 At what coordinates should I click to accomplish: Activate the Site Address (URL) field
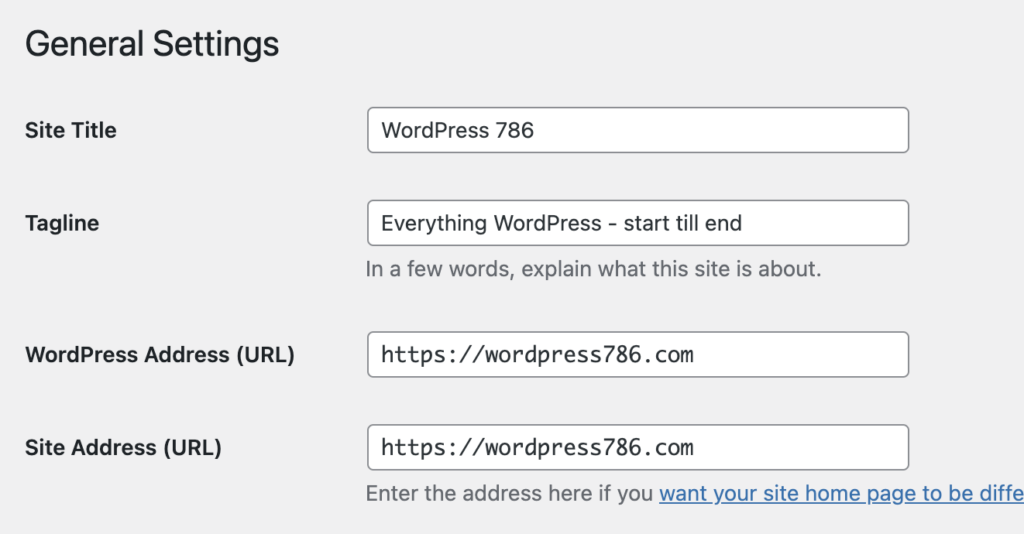637,447
